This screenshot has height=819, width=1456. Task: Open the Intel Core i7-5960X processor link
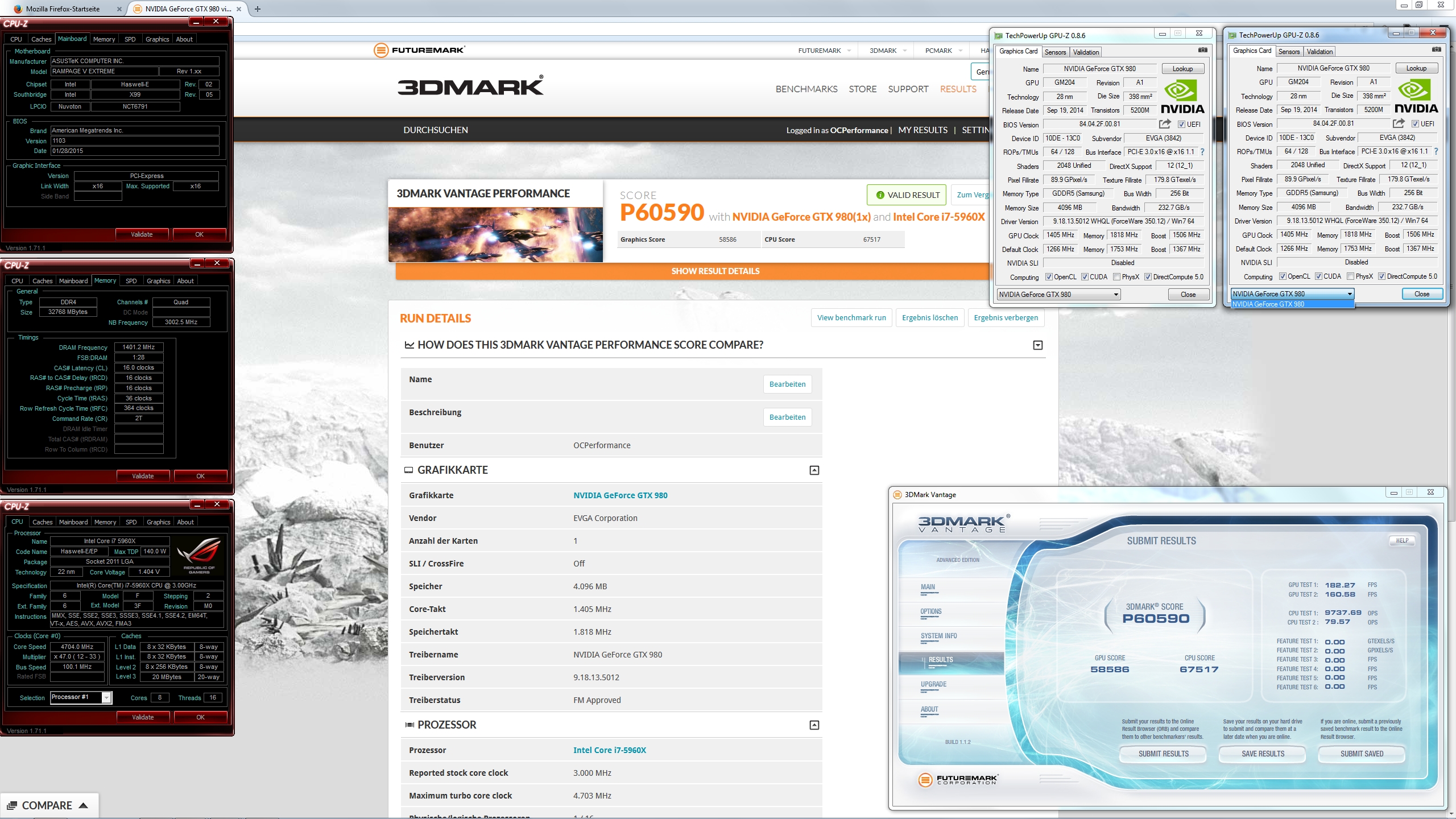click(609, 750)
